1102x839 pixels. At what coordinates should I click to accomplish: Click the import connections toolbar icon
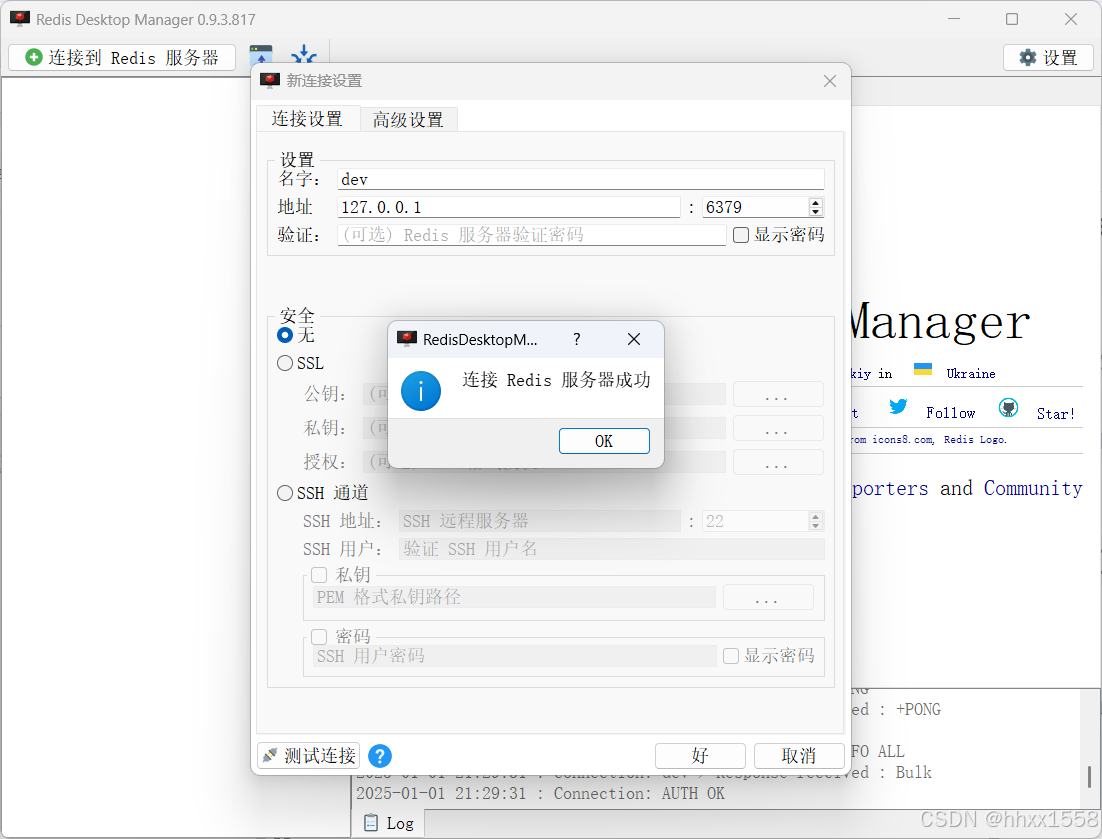click(261, 55)
